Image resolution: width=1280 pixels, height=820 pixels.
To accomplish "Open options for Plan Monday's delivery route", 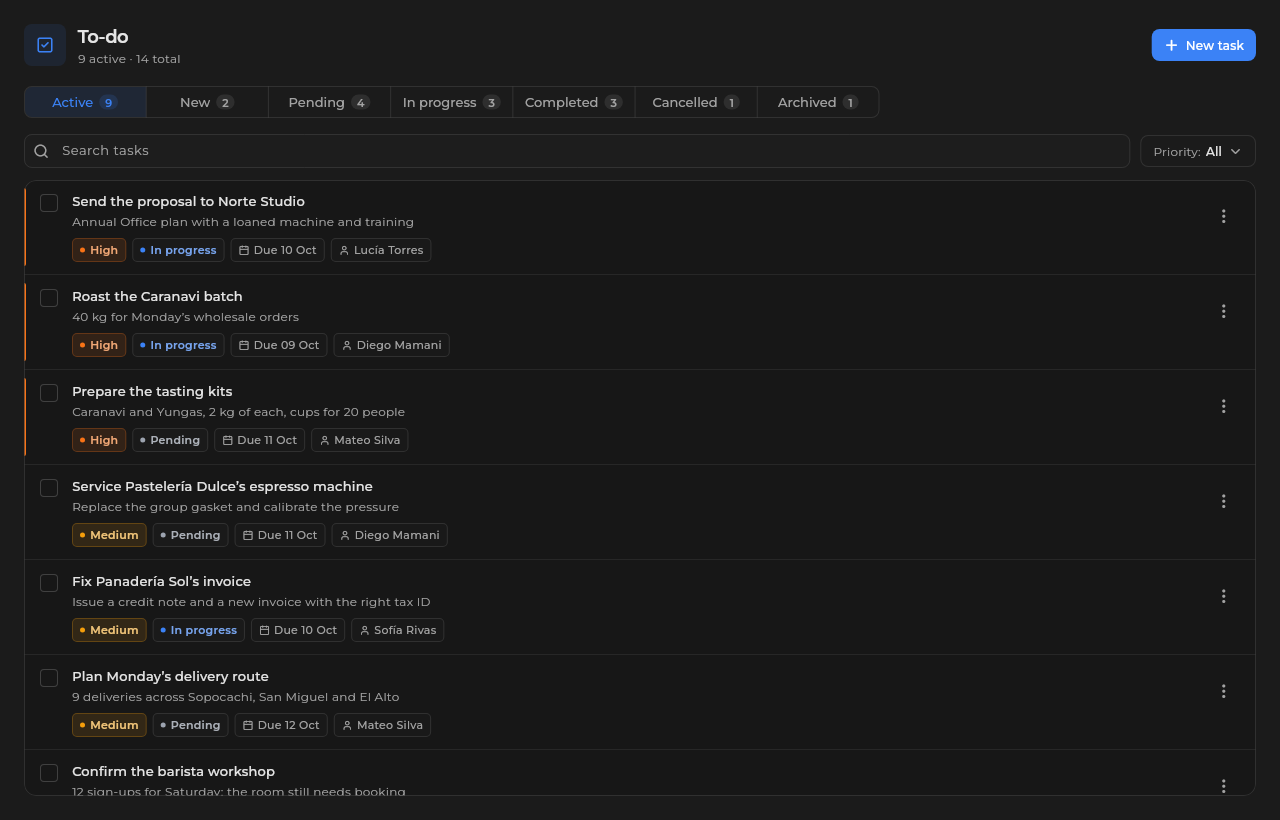I will pos(1223,691).
